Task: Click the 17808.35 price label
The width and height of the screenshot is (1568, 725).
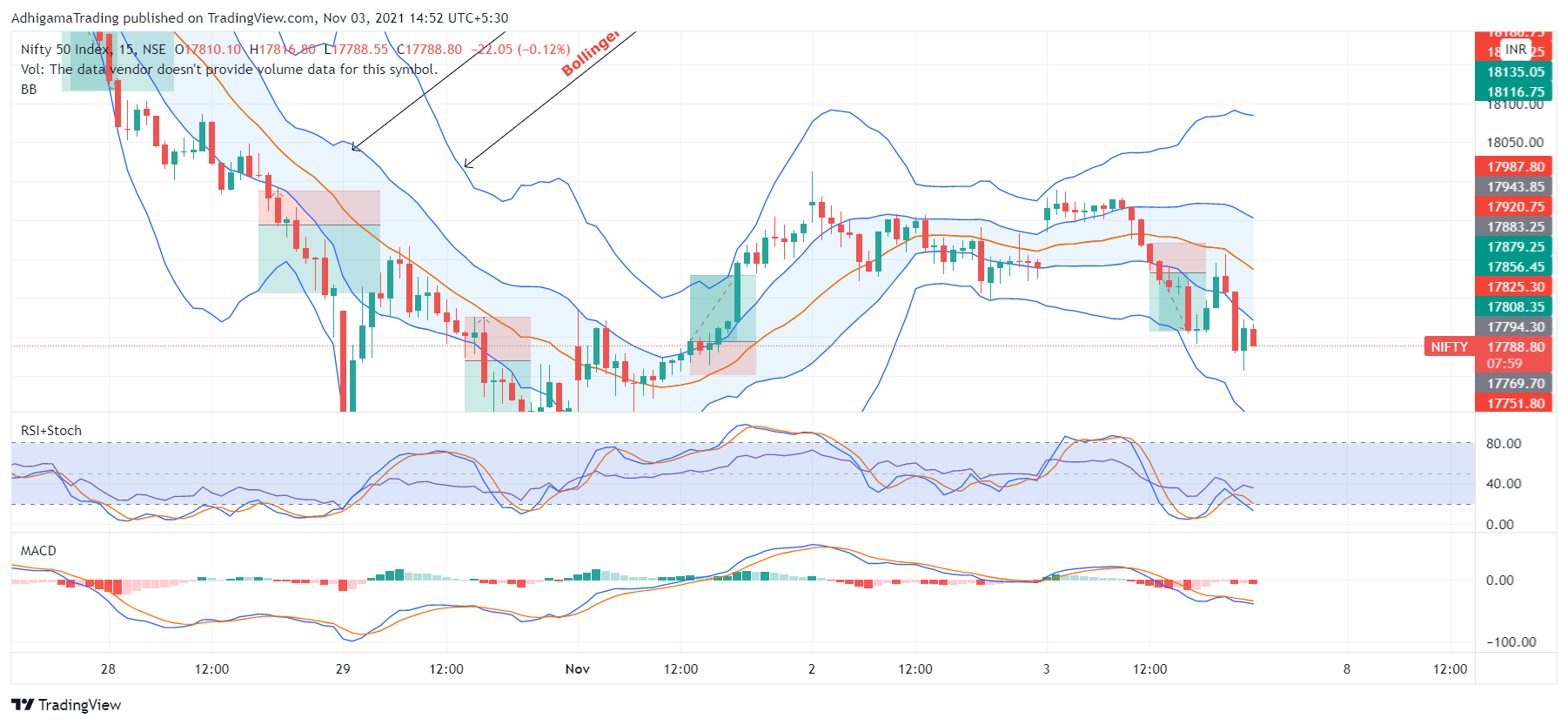Action: click(x=1515, y=307)
